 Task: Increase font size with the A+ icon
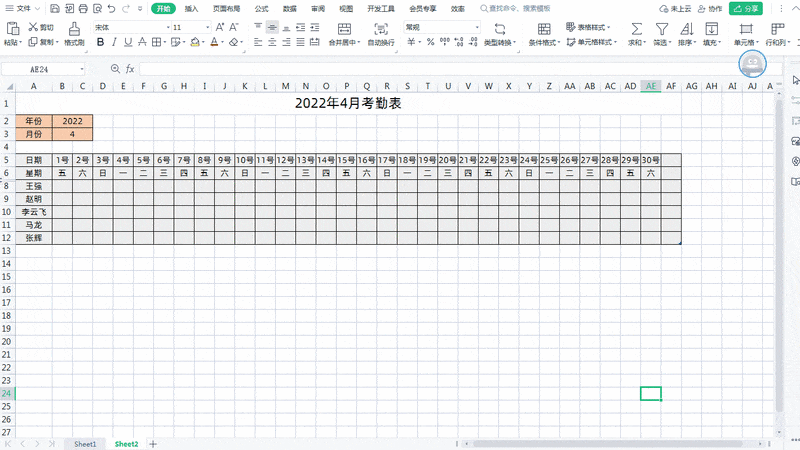[x=220, y=27]
